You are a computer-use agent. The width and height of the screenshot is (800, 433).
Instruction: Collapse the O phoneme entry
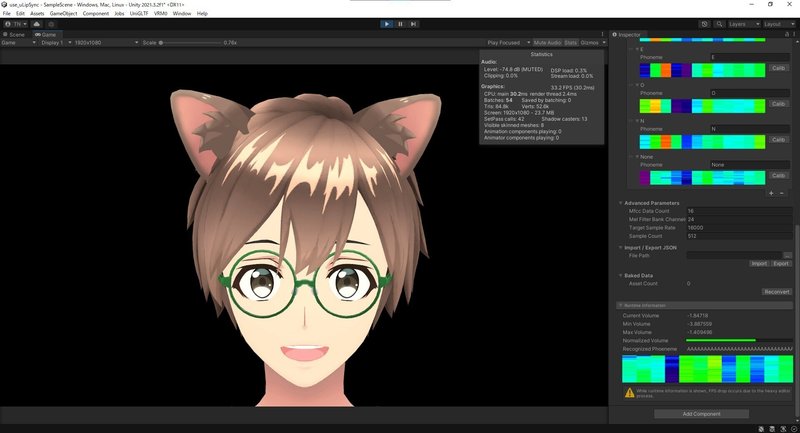[x=637, y=85]
